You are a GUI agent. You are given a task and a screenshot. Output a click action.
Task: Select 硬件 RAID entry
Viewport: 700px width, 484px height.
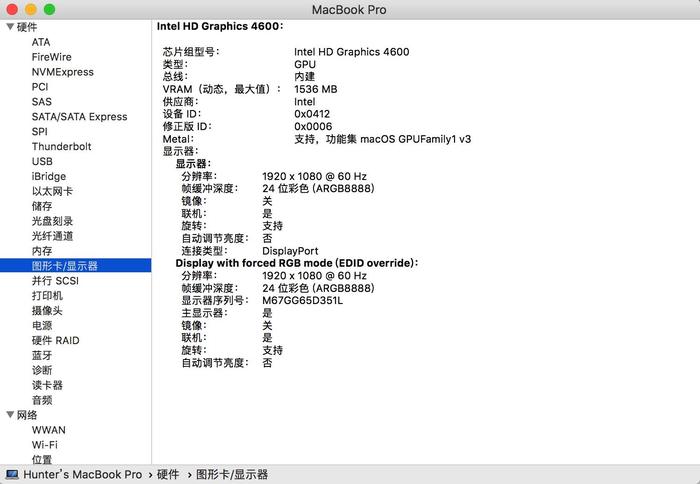pos(55,340)
